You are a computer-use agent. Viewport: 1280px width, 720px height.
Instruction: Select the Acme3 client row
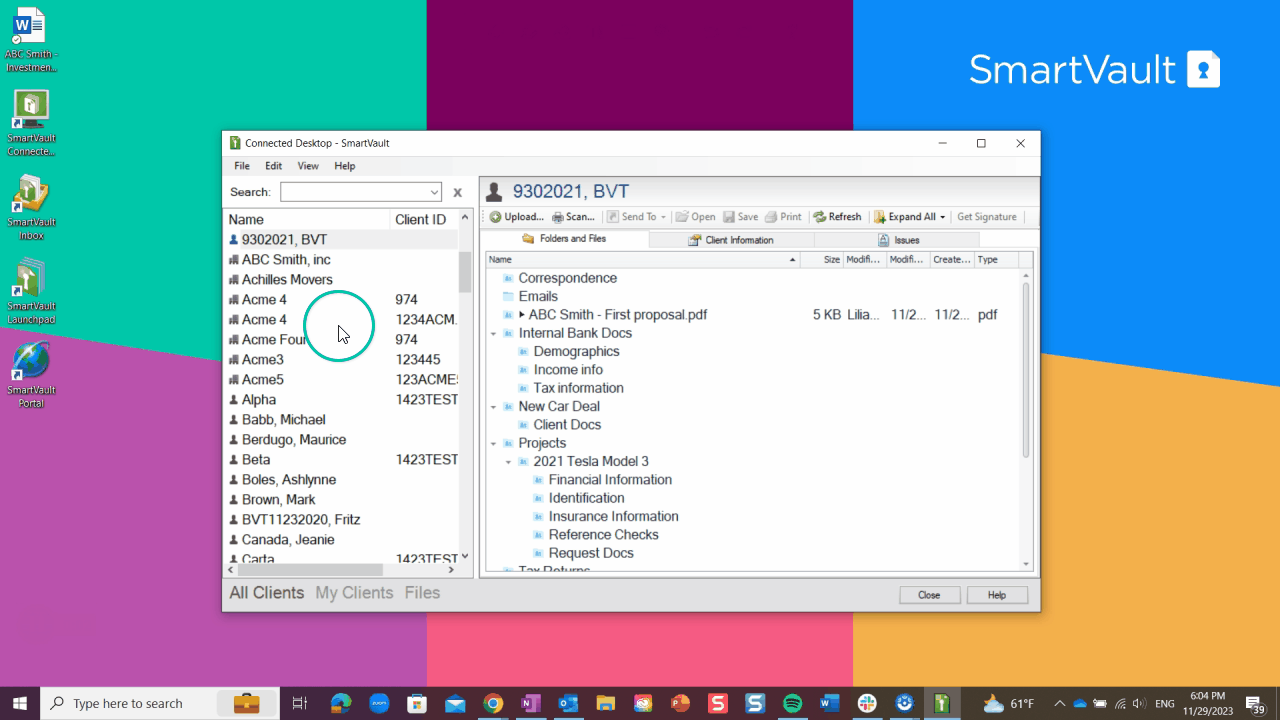[x=263, y=360]
